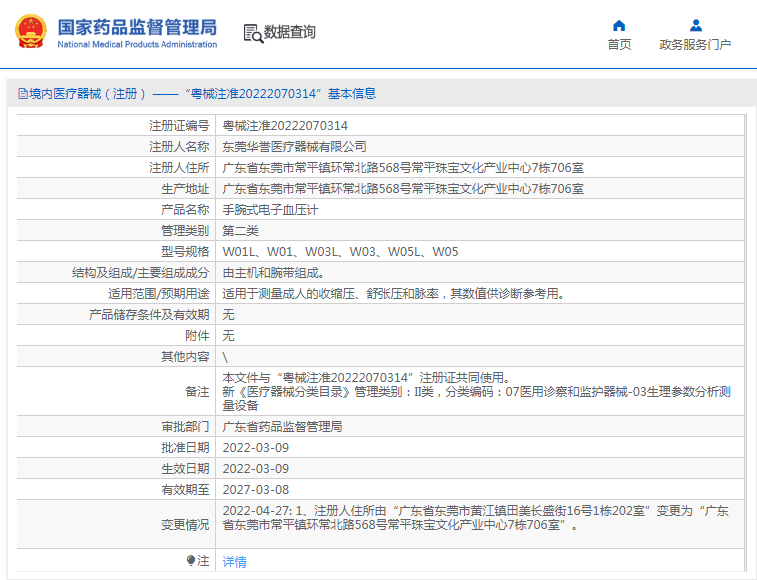Click the 数据查询 heading text

pos(290,32)
